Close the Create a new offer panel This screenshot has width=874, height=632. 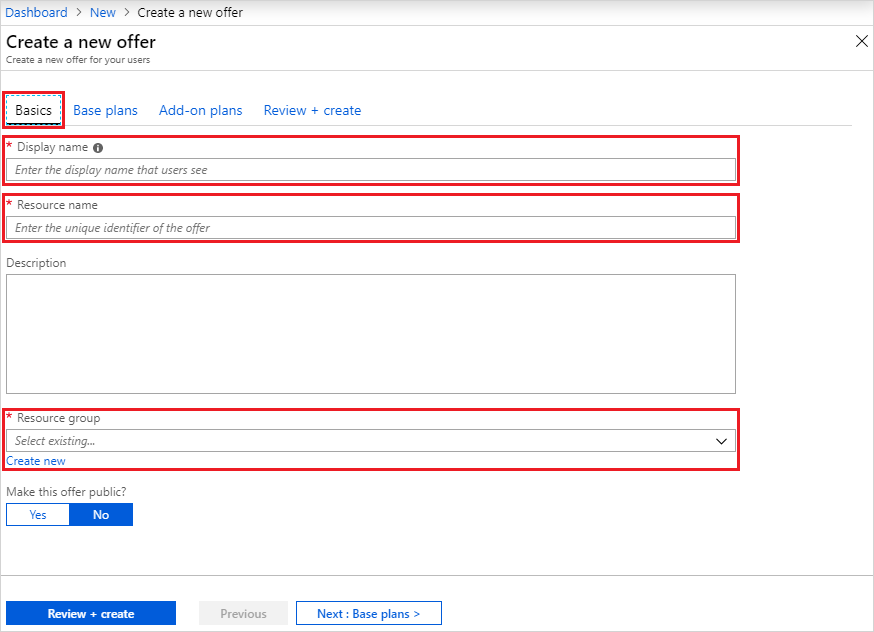pyautogui.click(x=861, y=41)
